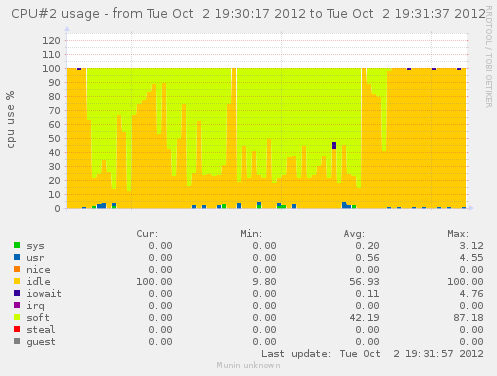Click the CPU#2 usage graph title
Screen dimensions: 497x376
tap(248, 14)
